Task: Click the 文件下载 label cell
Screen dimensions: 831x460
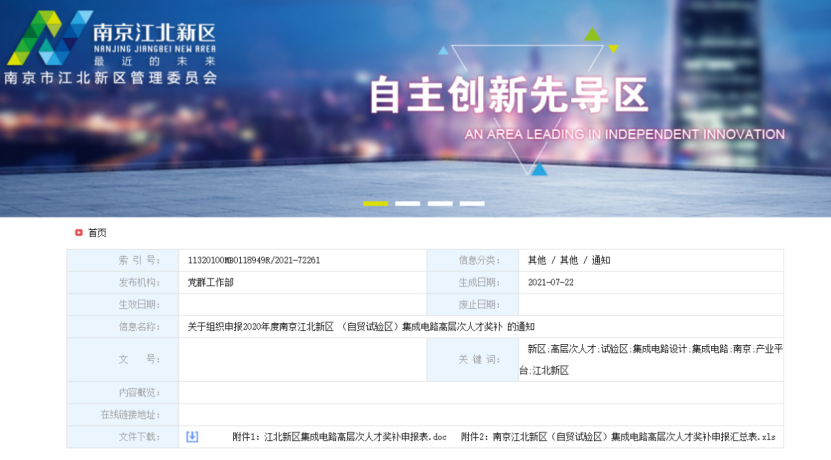Action: coord(123,437)
